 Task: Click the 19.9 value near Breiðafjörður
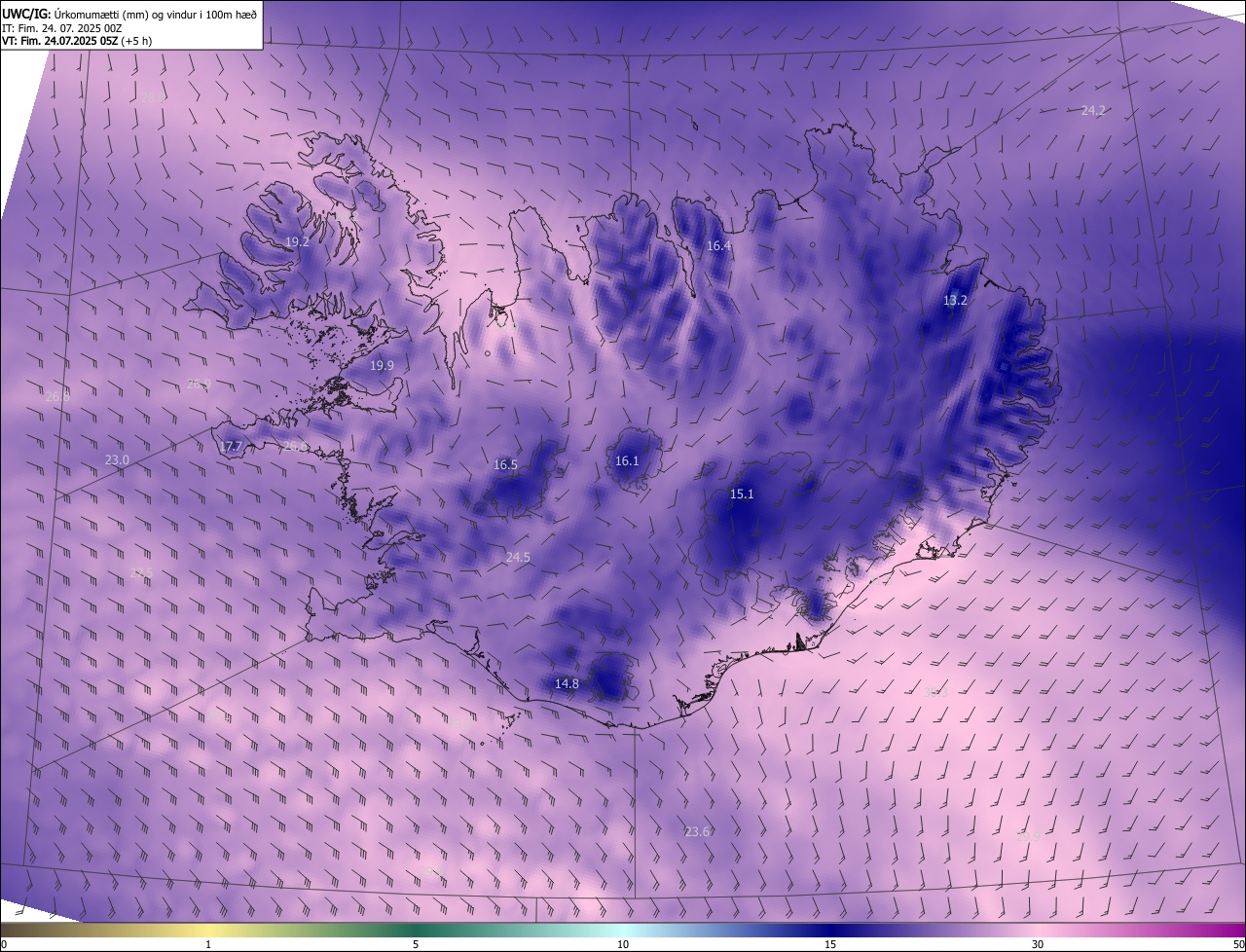pyautogui.click(x=382, y=366)
